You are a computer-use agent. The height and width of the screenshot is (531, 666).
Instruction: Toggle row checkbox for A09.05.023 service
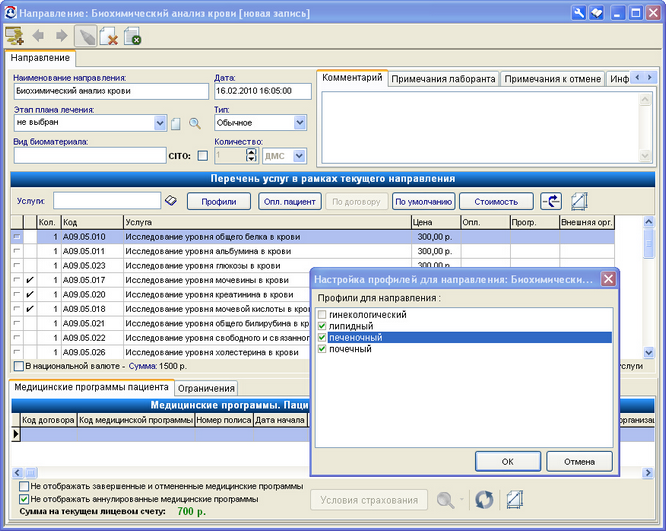click(17, 266)
